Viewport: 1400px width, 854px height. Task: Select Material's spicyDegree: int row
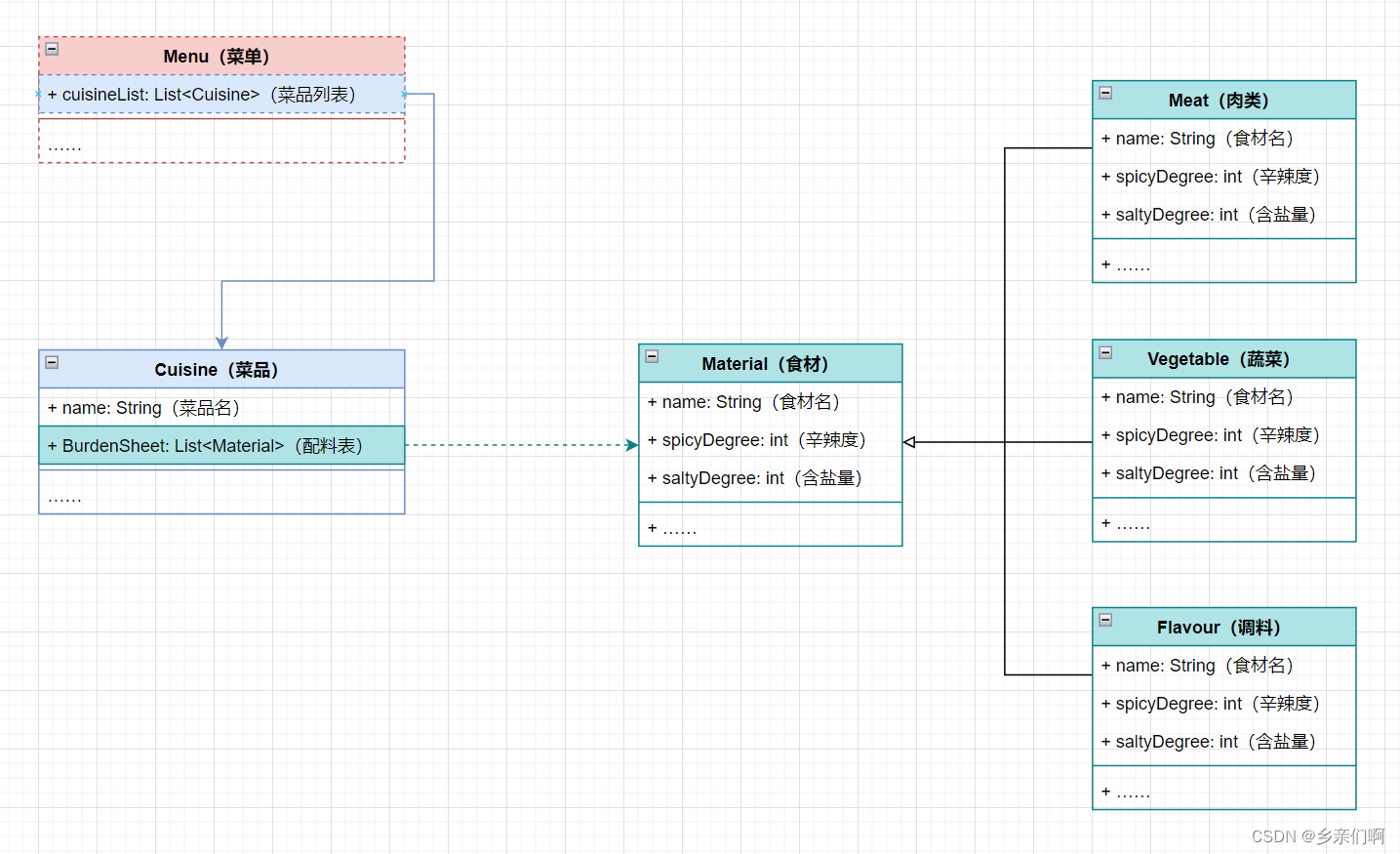tap(771, 440)
